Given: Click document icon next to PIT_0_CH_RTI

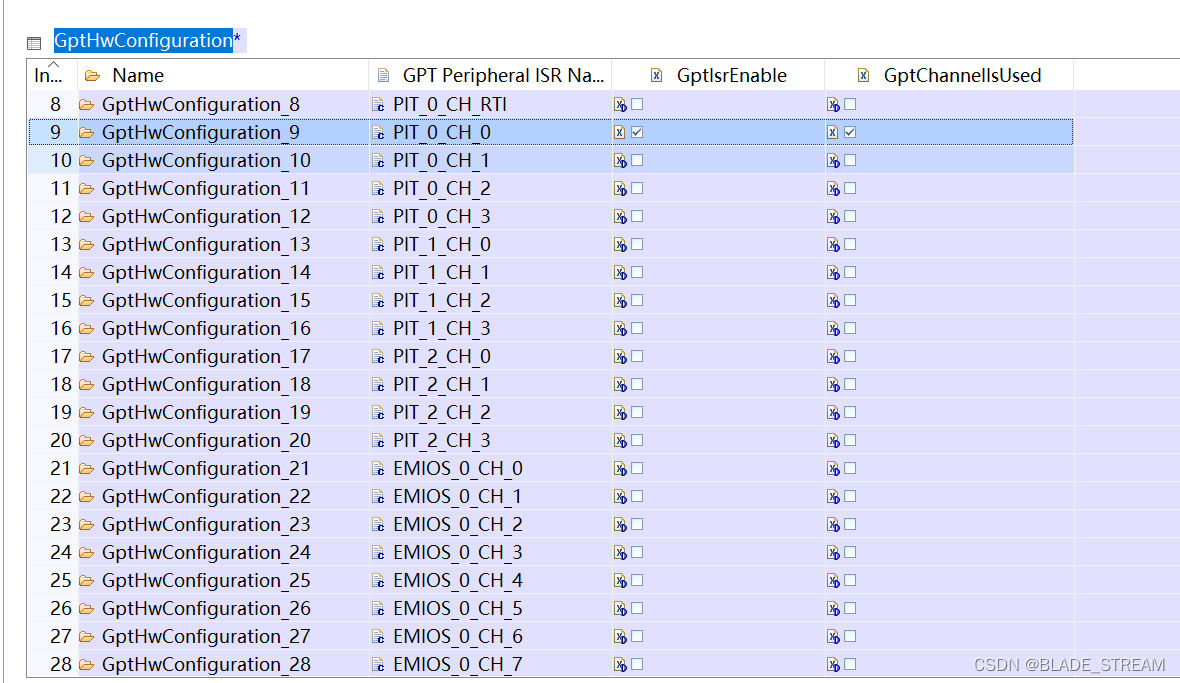Looking at the screenshot, I should tap(379, 105).
